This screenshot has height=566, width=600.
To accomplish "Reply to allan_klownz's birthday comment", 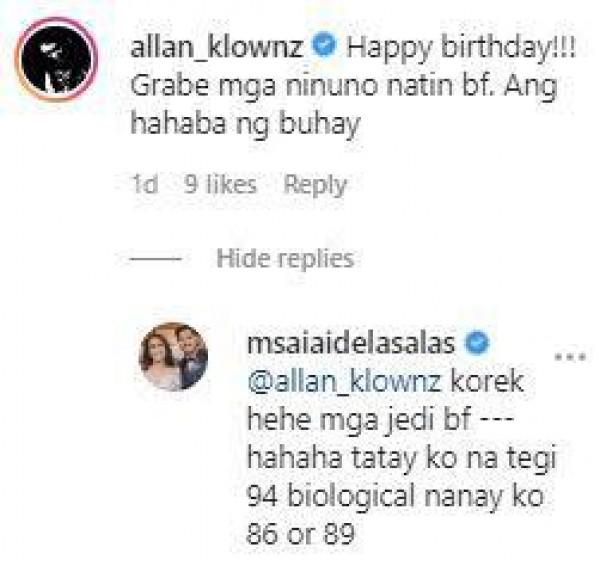I will point(315,185).
